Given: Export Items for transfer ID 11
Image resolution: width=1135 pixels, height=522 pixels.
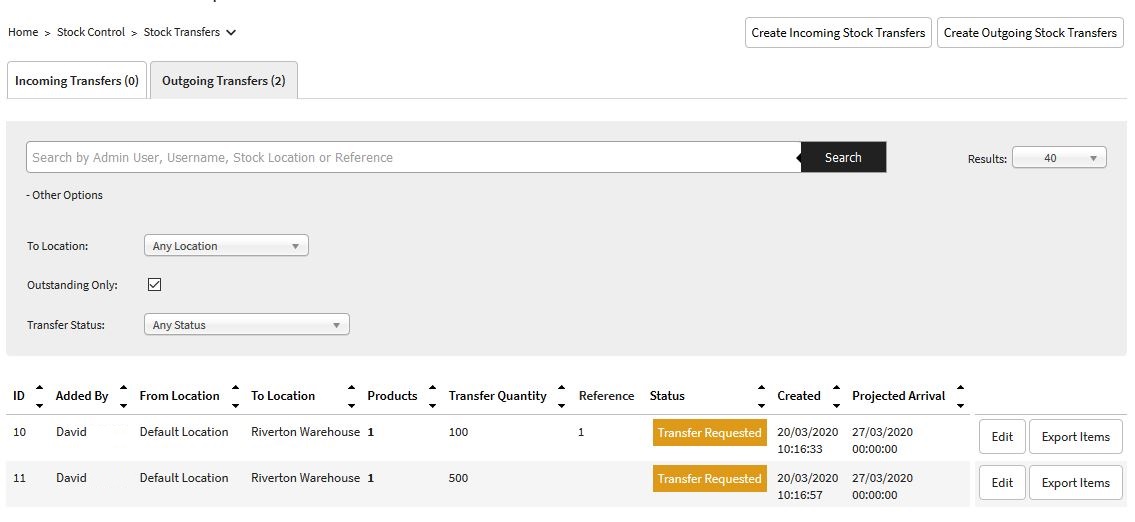Looking at the screenshot, I should [x=1075, y=483].
